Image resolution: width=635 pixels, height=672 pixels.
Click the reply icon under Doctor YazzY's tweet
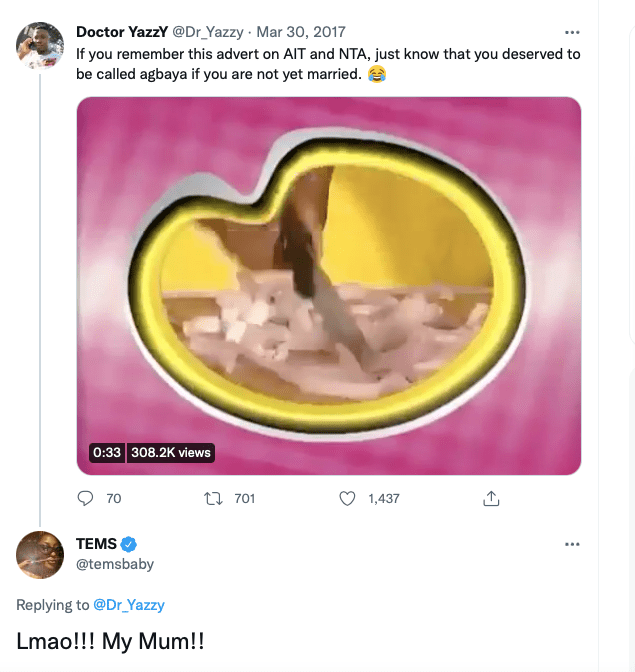pos(85,498)
